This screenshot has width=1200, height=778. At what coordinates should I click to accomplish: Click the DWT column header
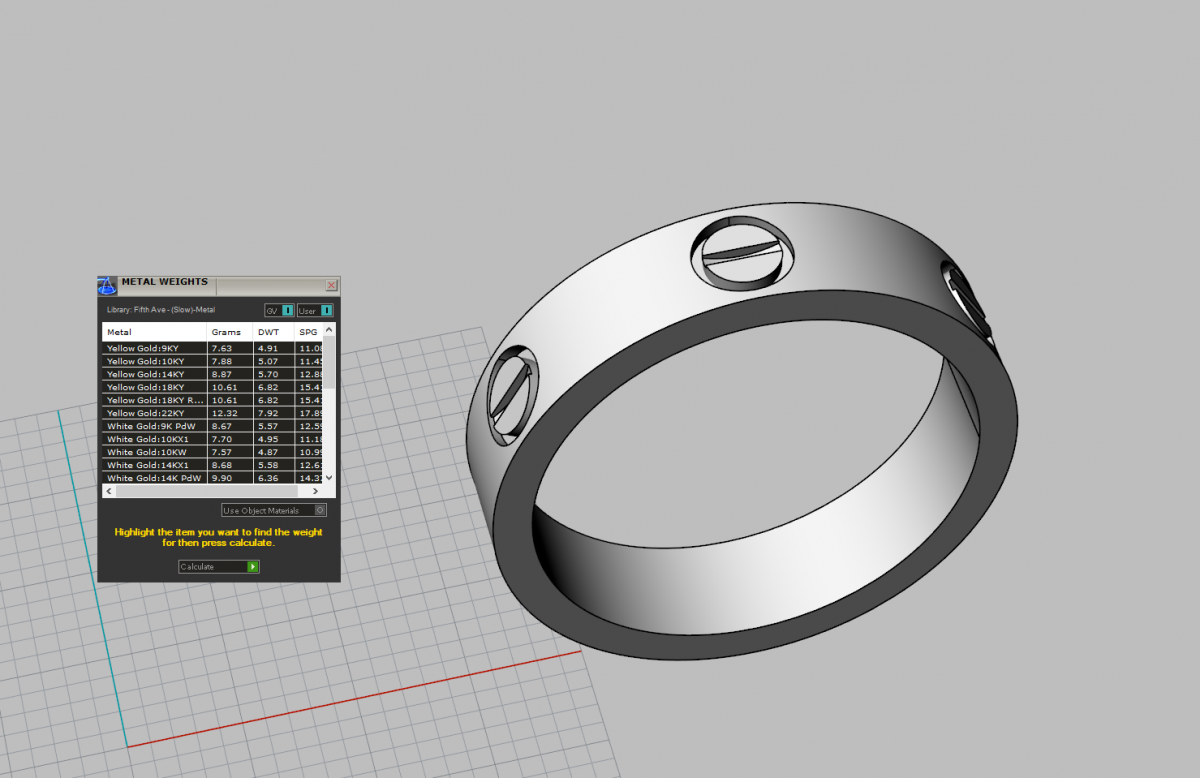click(274, 332)
